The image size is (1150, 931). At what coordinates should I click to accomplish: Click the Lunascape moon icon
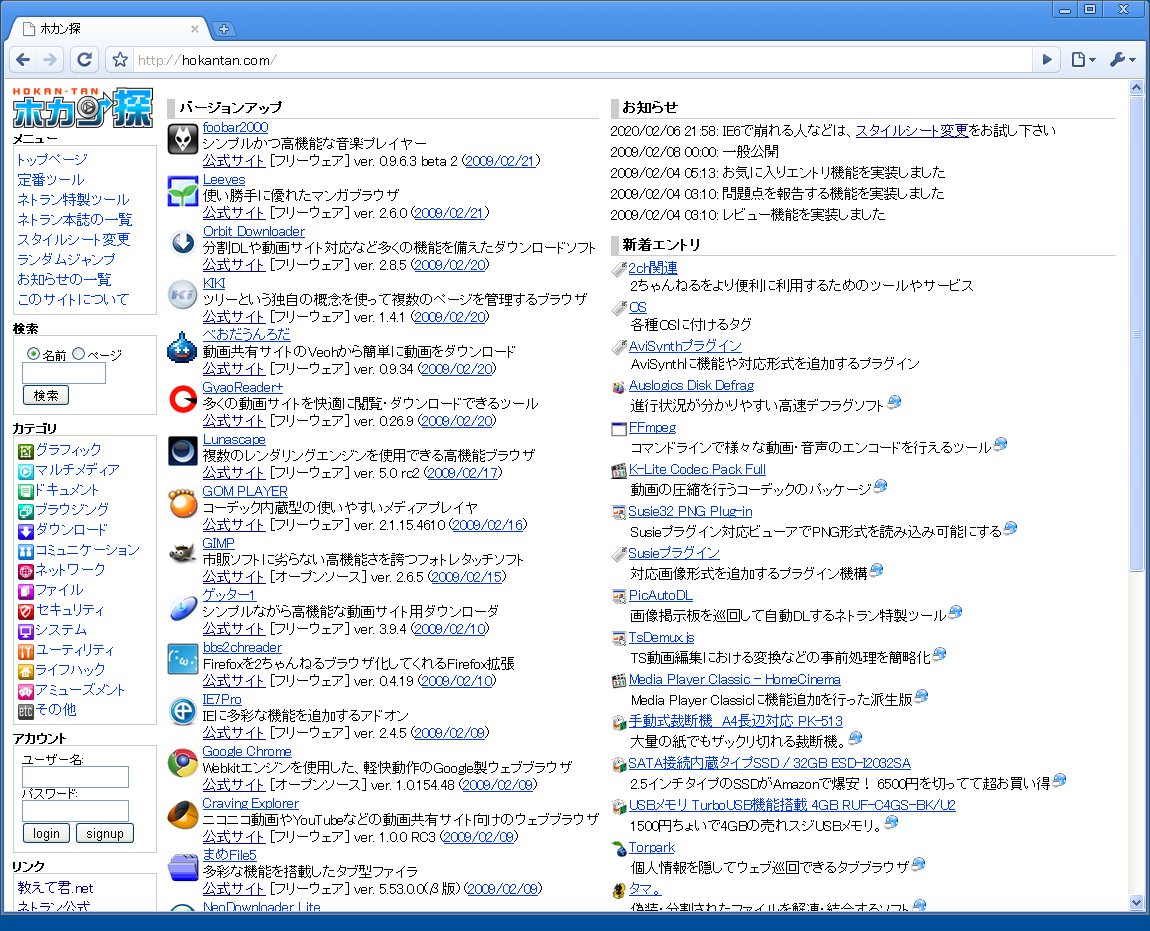183,451
